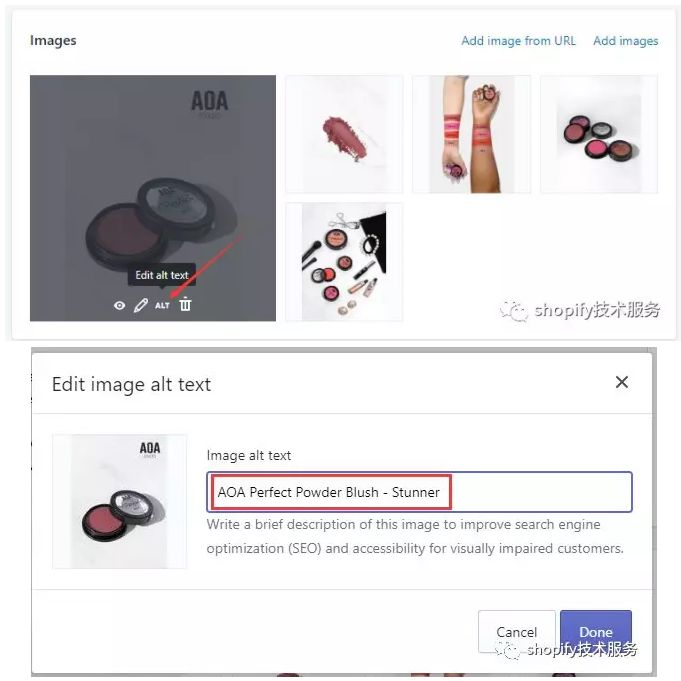
Task: Select the four blush compacts thumbnail
Action: [x=599, y=134]
